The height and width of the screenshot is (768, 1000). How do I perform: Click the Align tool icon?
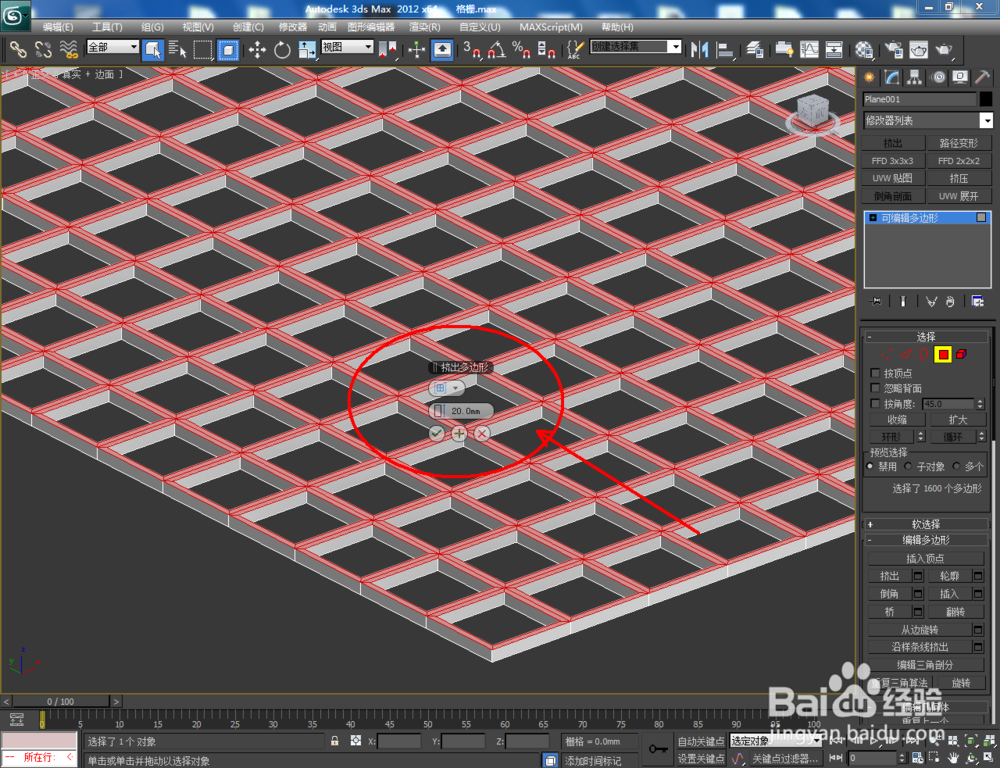(x=725, y=49)
